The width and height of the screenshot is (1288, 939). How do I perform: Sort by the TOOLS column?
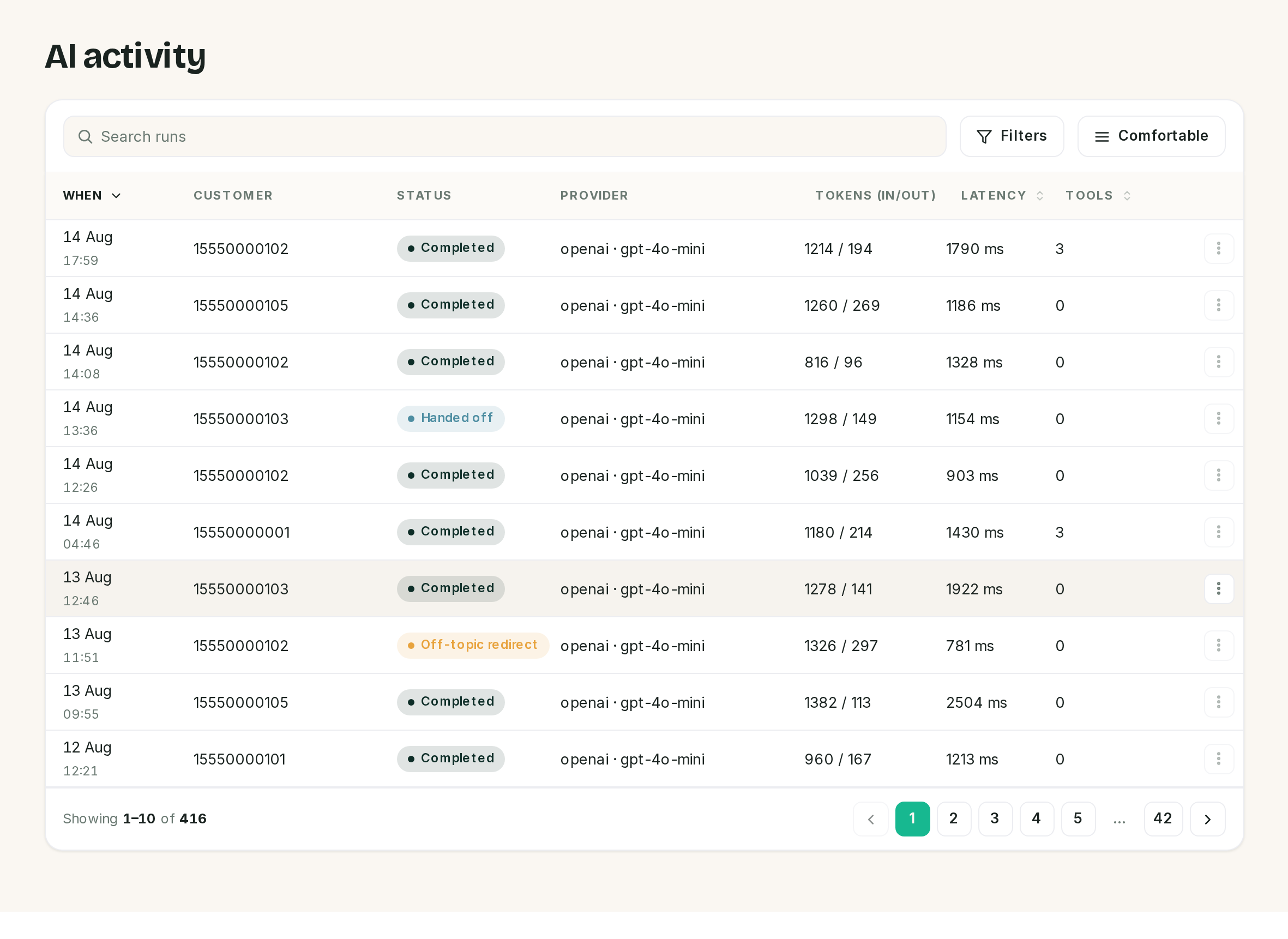[1098, 196]
